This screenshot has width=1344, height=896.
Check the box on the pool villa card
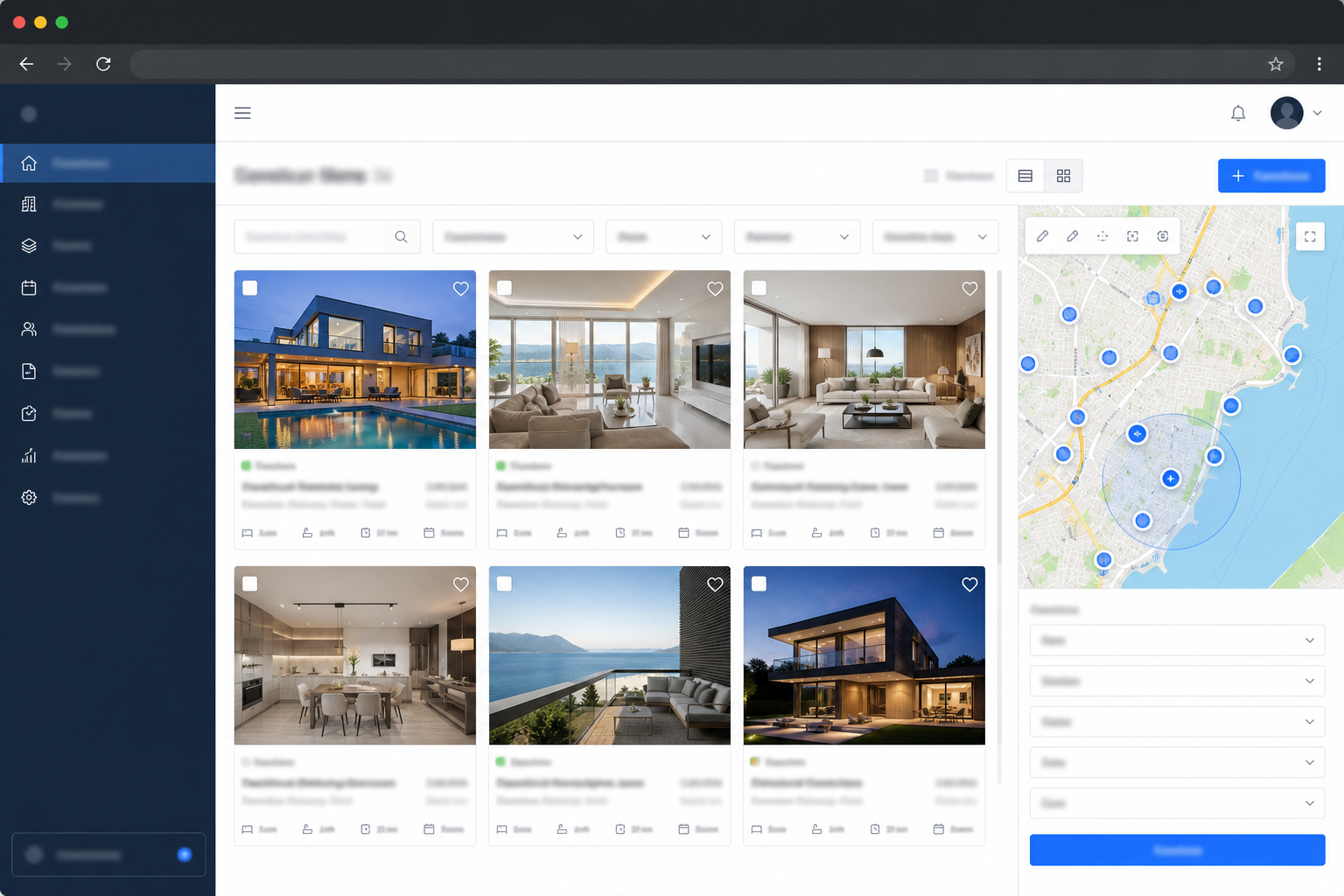[x=250, y=288]
